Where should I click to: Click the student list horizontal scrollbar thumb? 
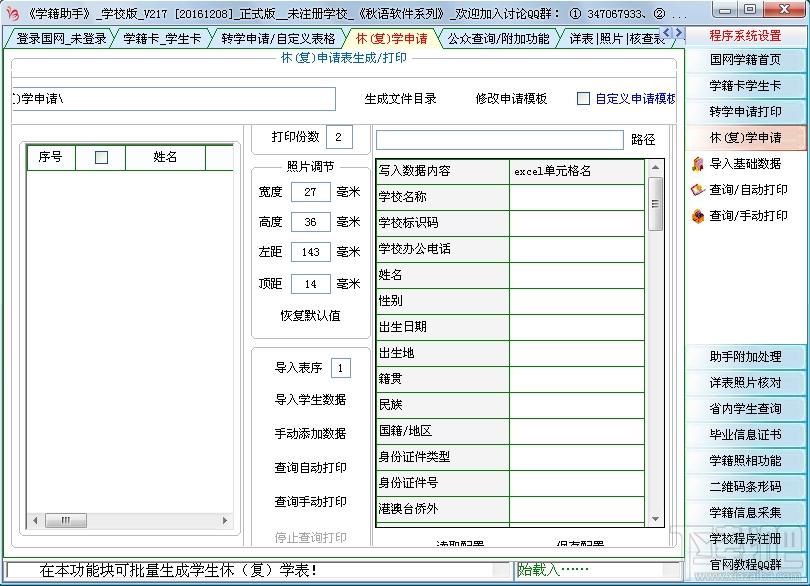coord(66,520)
